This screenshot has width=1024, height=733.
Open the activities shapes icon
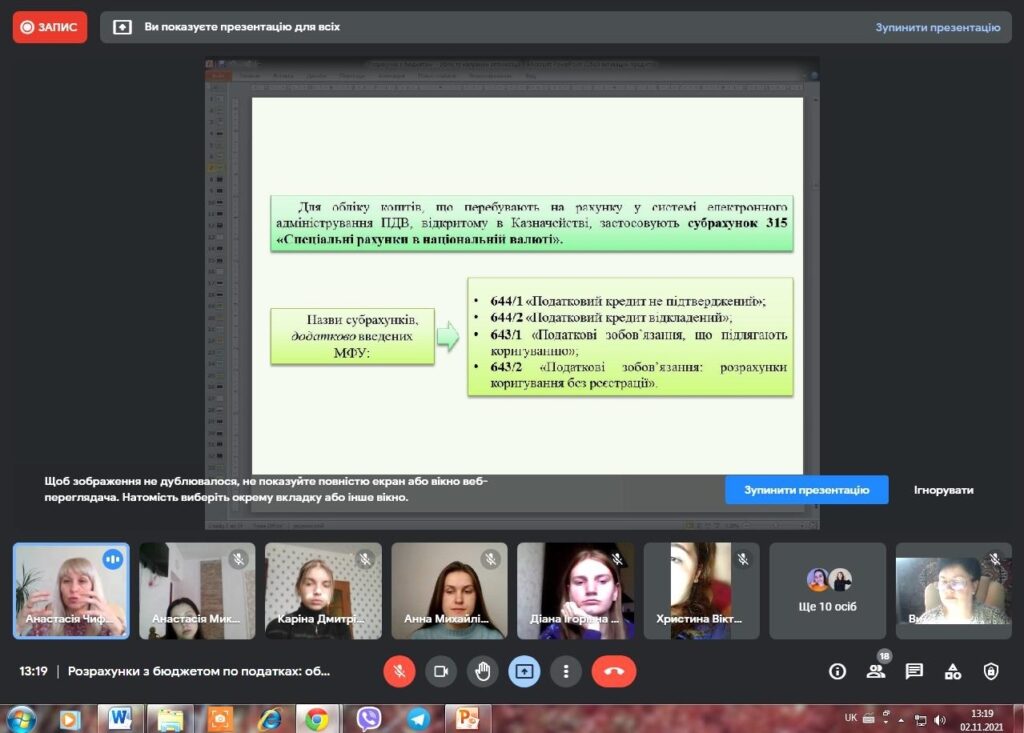(x=953, y=672)
